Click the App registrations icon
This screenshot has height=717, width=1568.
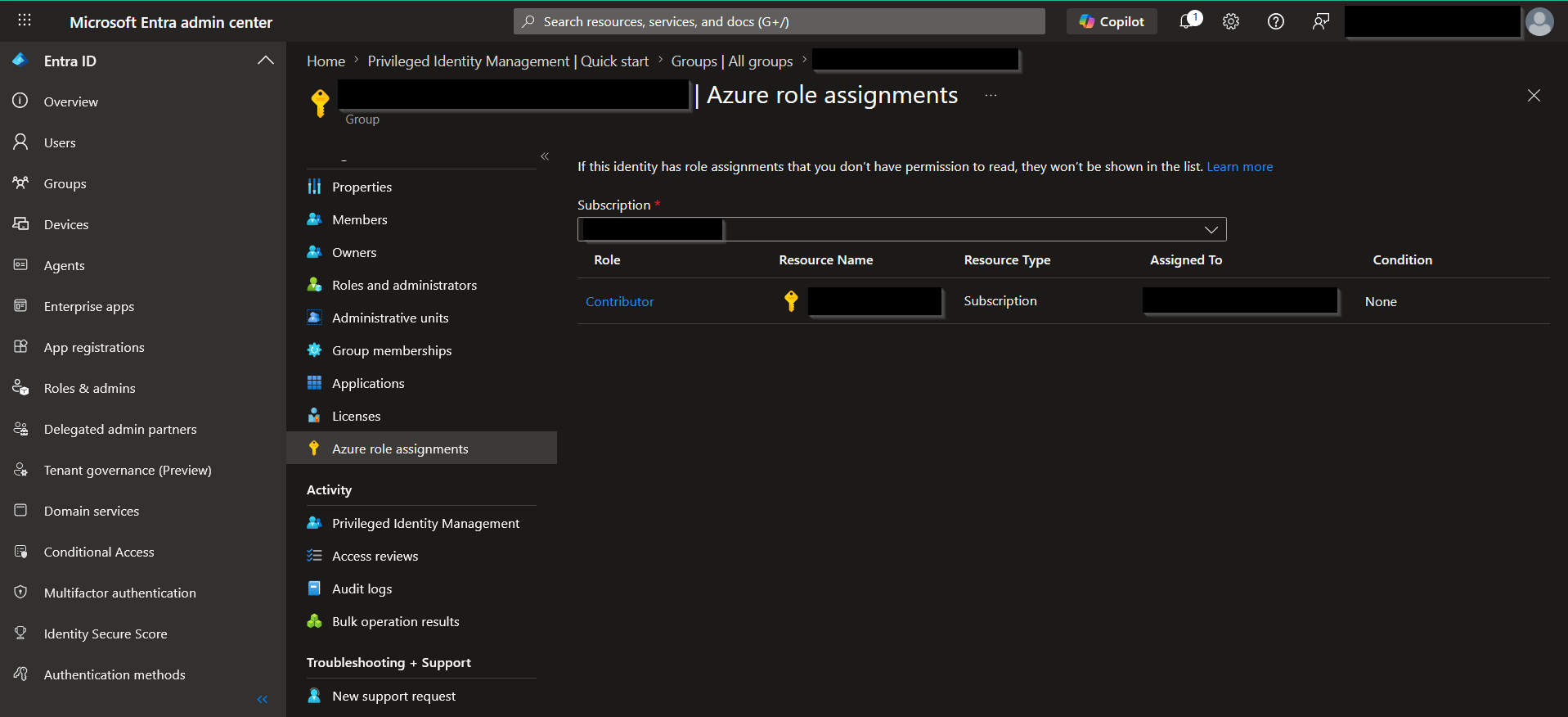tap(21, 346)
